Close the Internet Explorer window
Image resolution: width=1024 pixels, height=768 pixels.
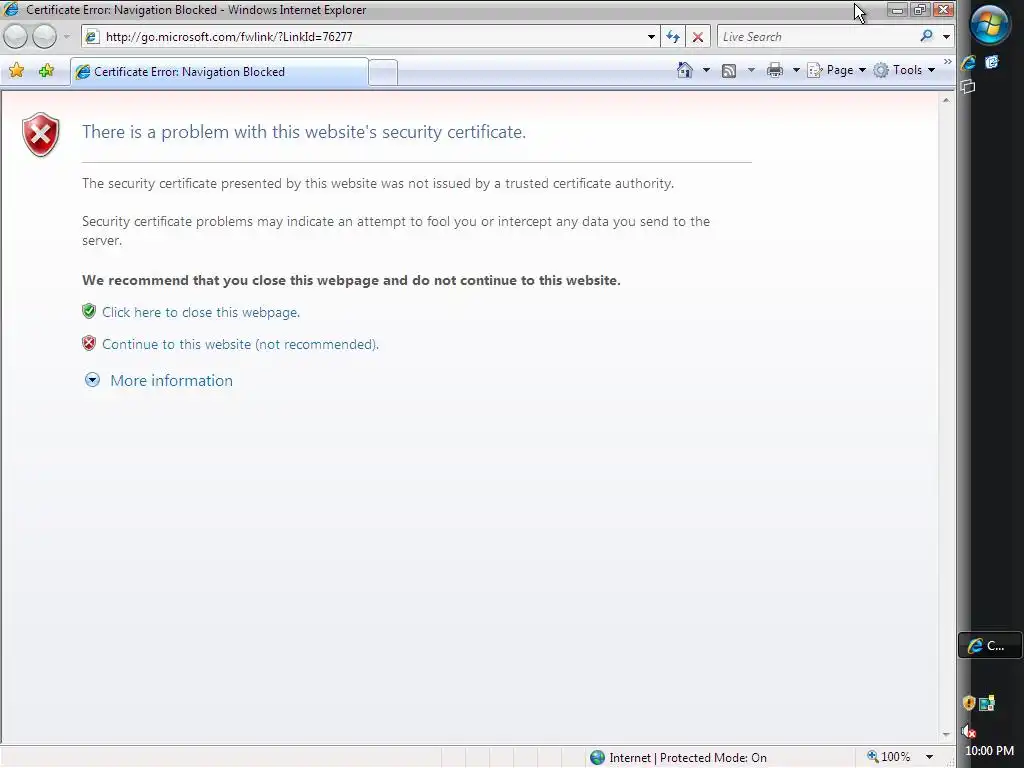coord(943,10)
